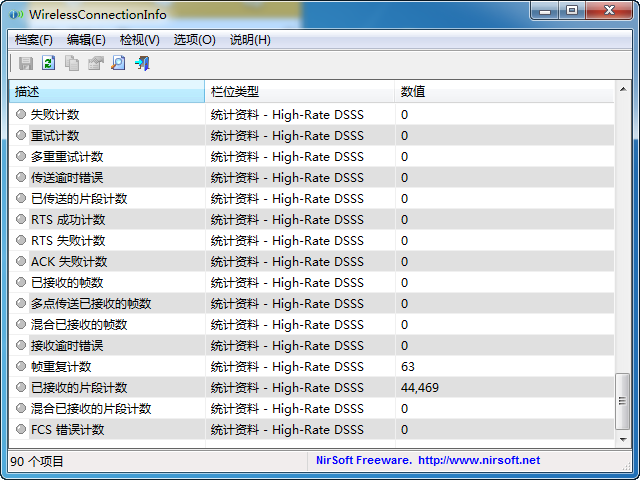
Task: Select the ACK 失败计数 row
Action: [x=311, y=262]
